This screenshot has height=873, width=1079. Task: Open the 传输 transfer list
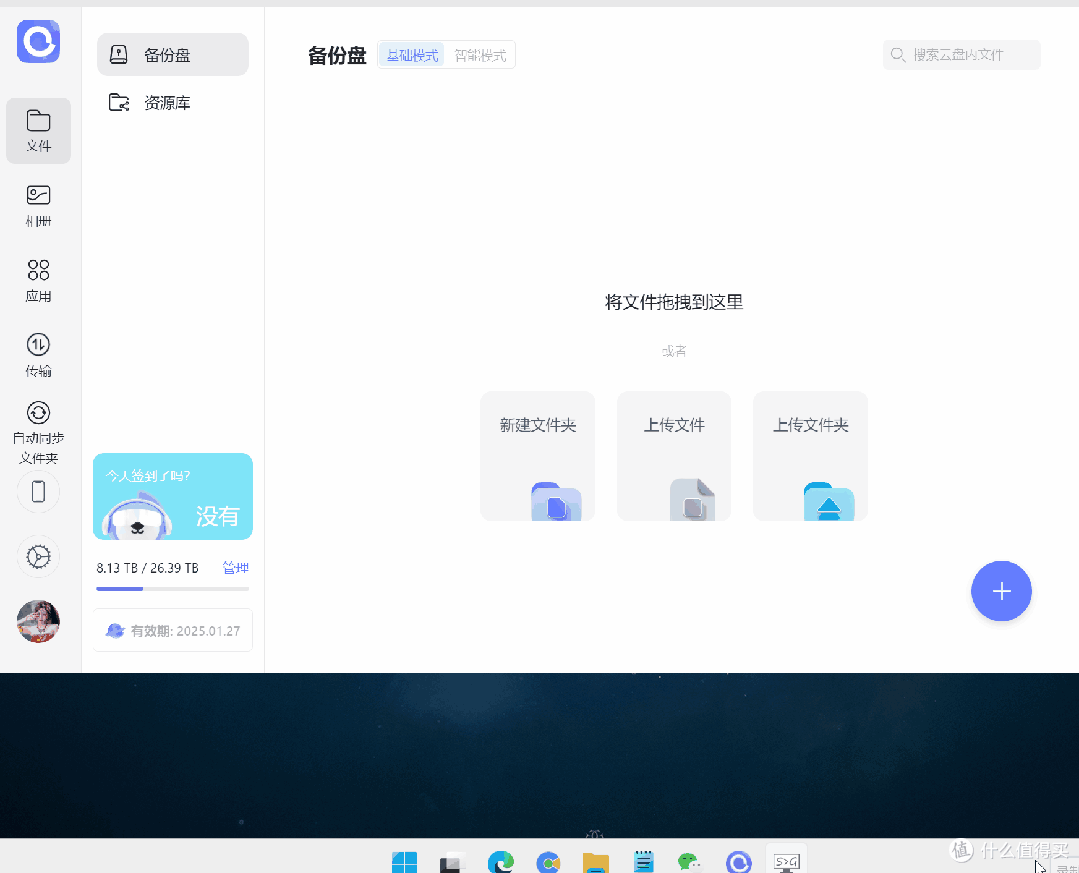click(x=39, y=356)
